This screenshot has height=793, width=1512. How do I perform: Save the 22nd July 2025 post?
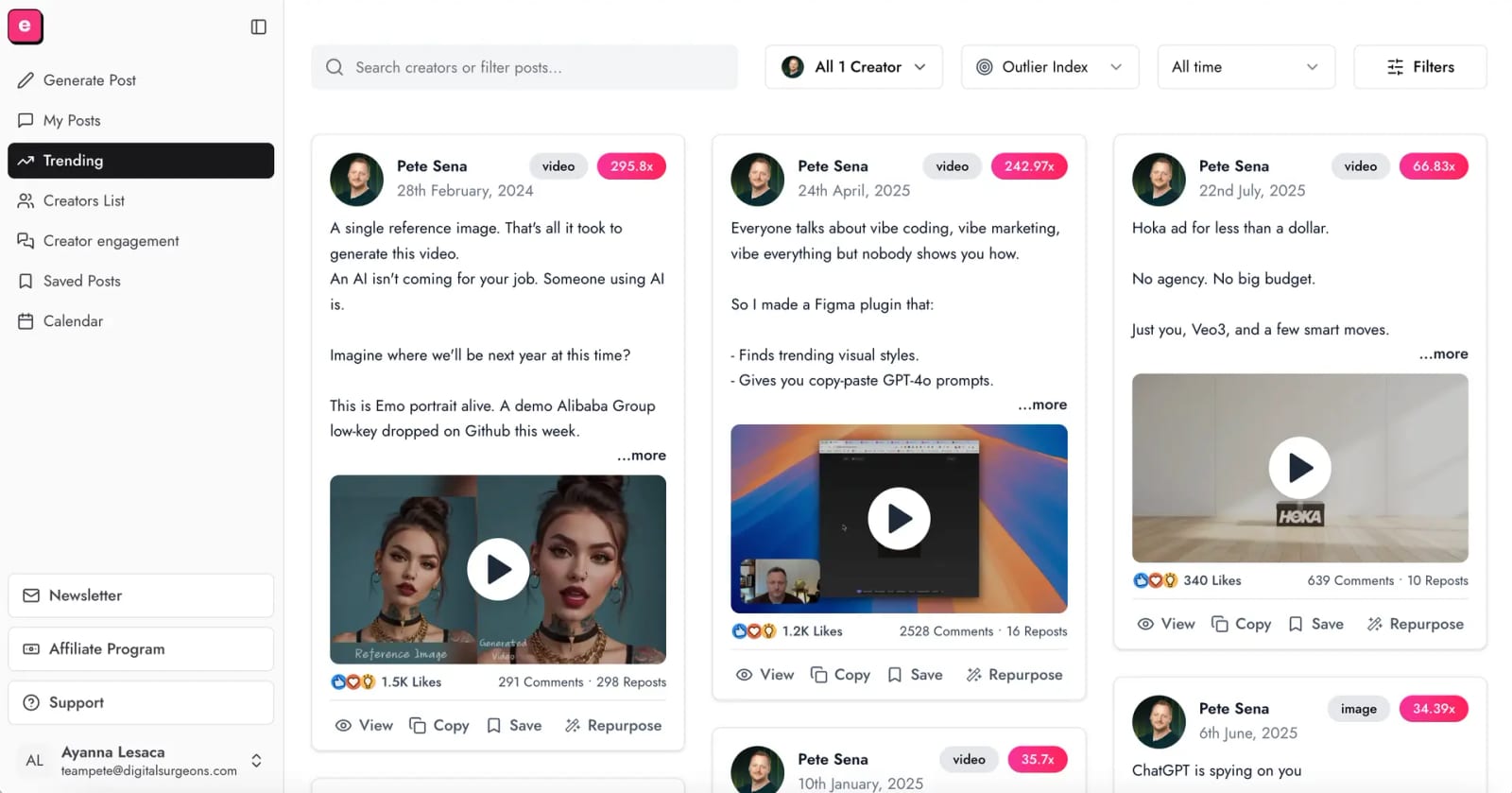pyautogui.click(x=1315, y=624)
